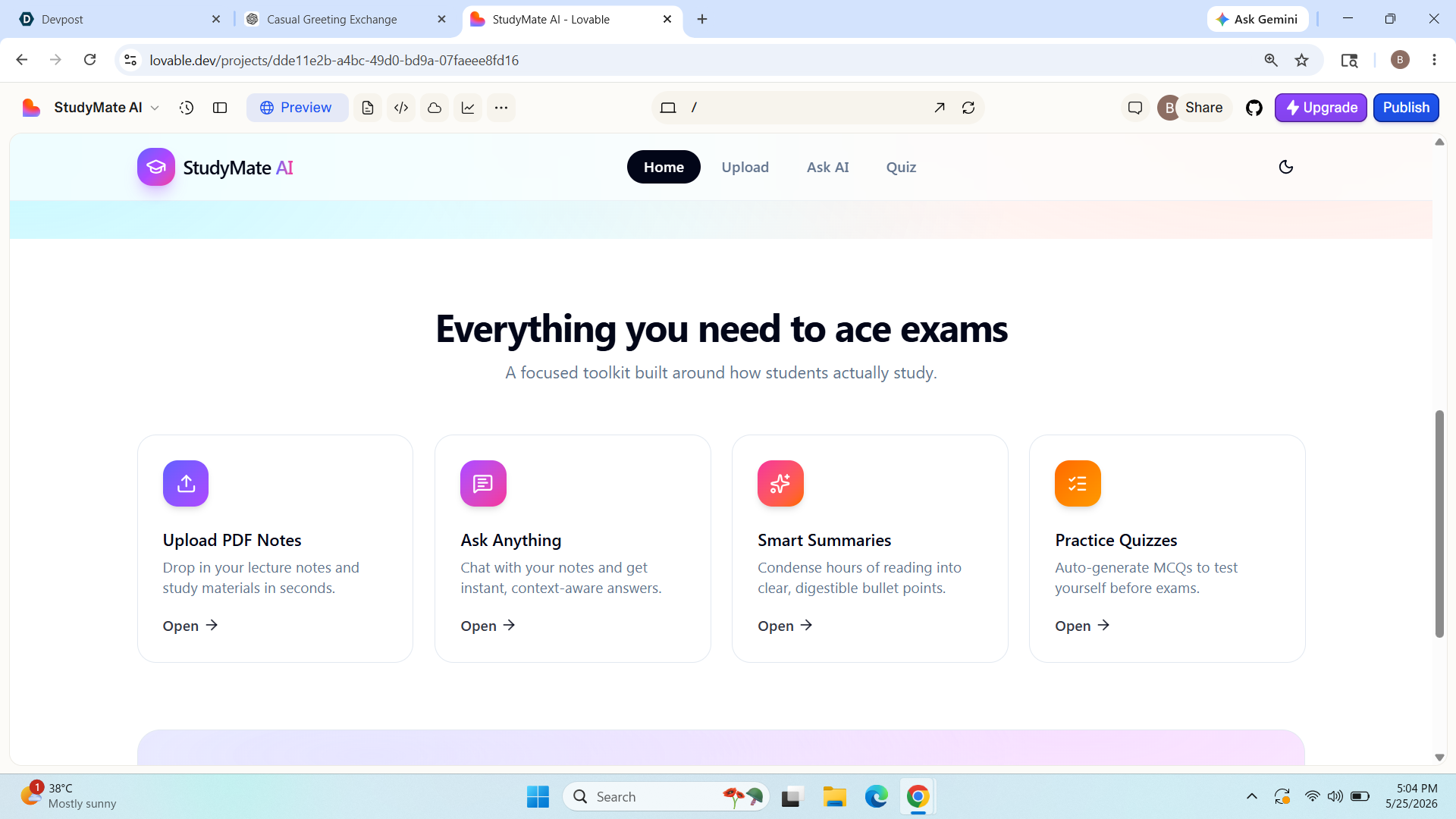
Task: Toggle dark mode with moon icon
Action: click(1286, 167)
